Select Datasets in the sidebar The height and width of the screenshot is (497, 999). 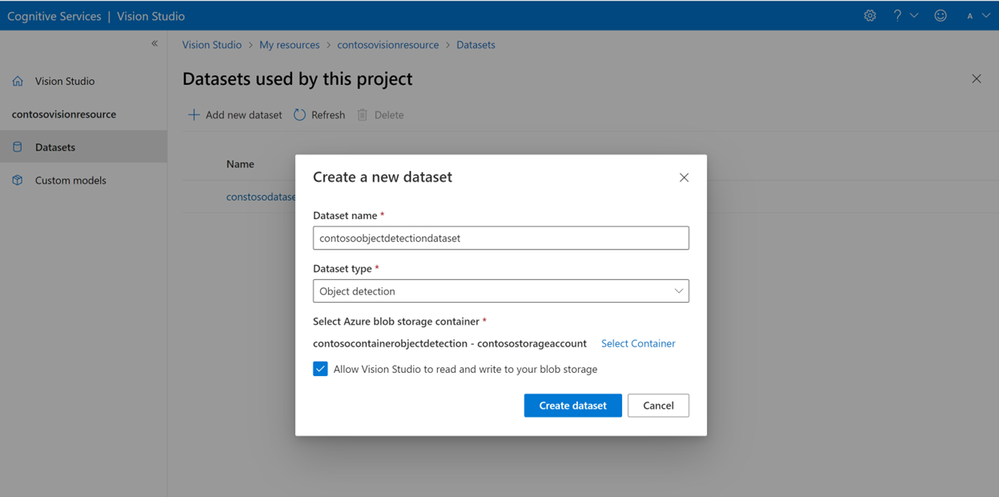[83, 147]
